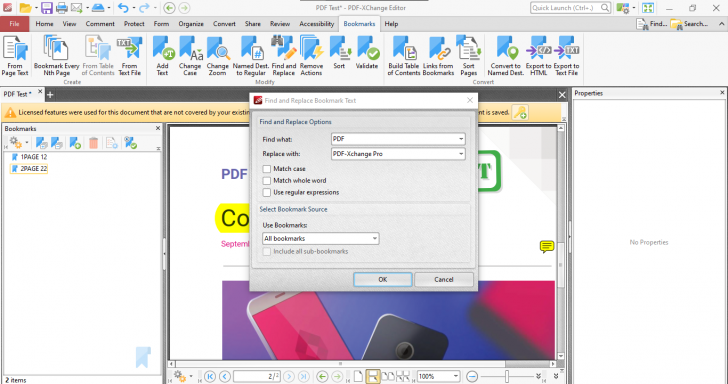This screenshot has height=384, width=728.
Task: Select Convert to Named Dest. tool
Action: coord(506,56)
